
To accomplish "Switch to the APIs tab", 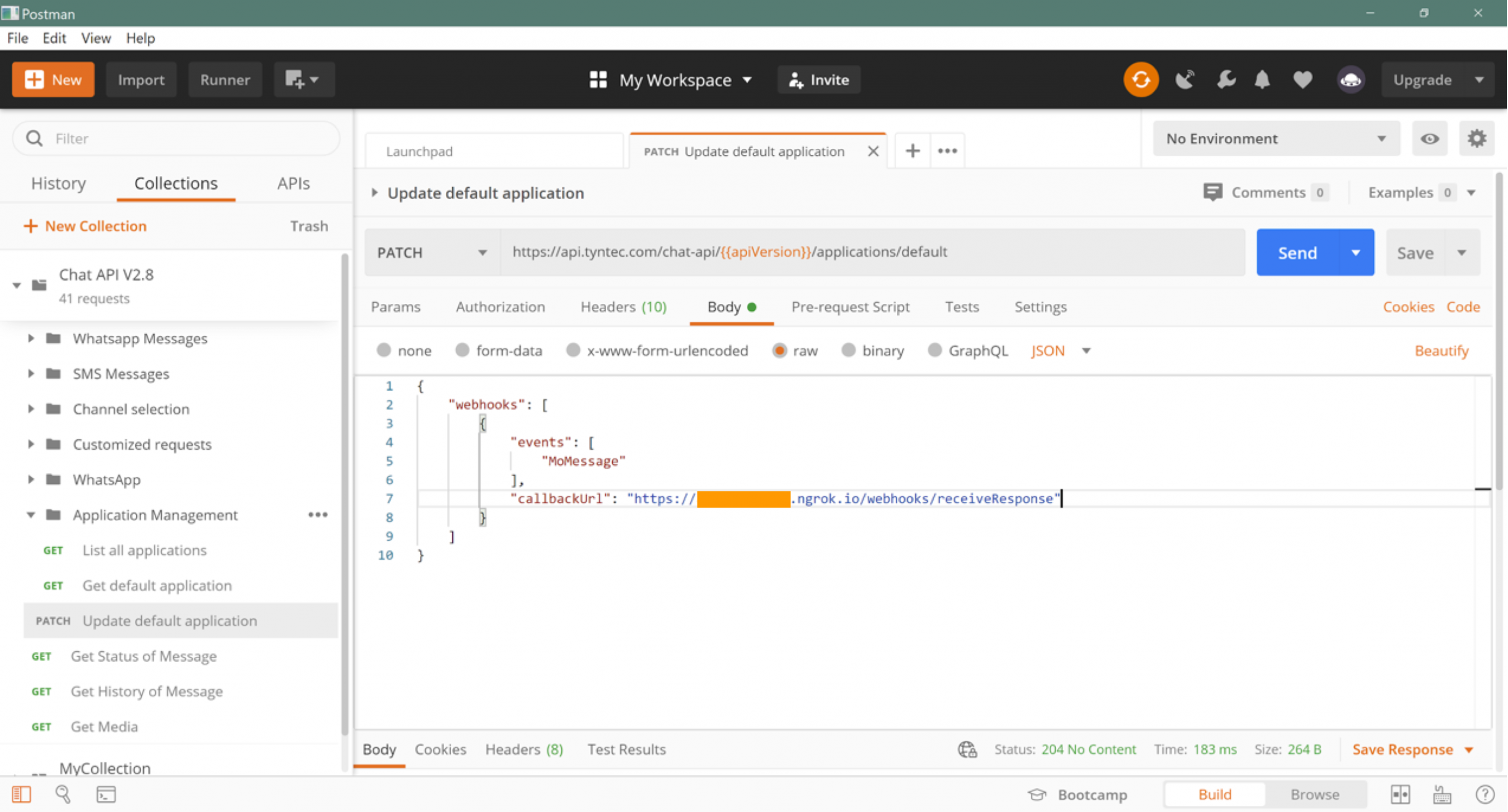I will coord(293,184).
